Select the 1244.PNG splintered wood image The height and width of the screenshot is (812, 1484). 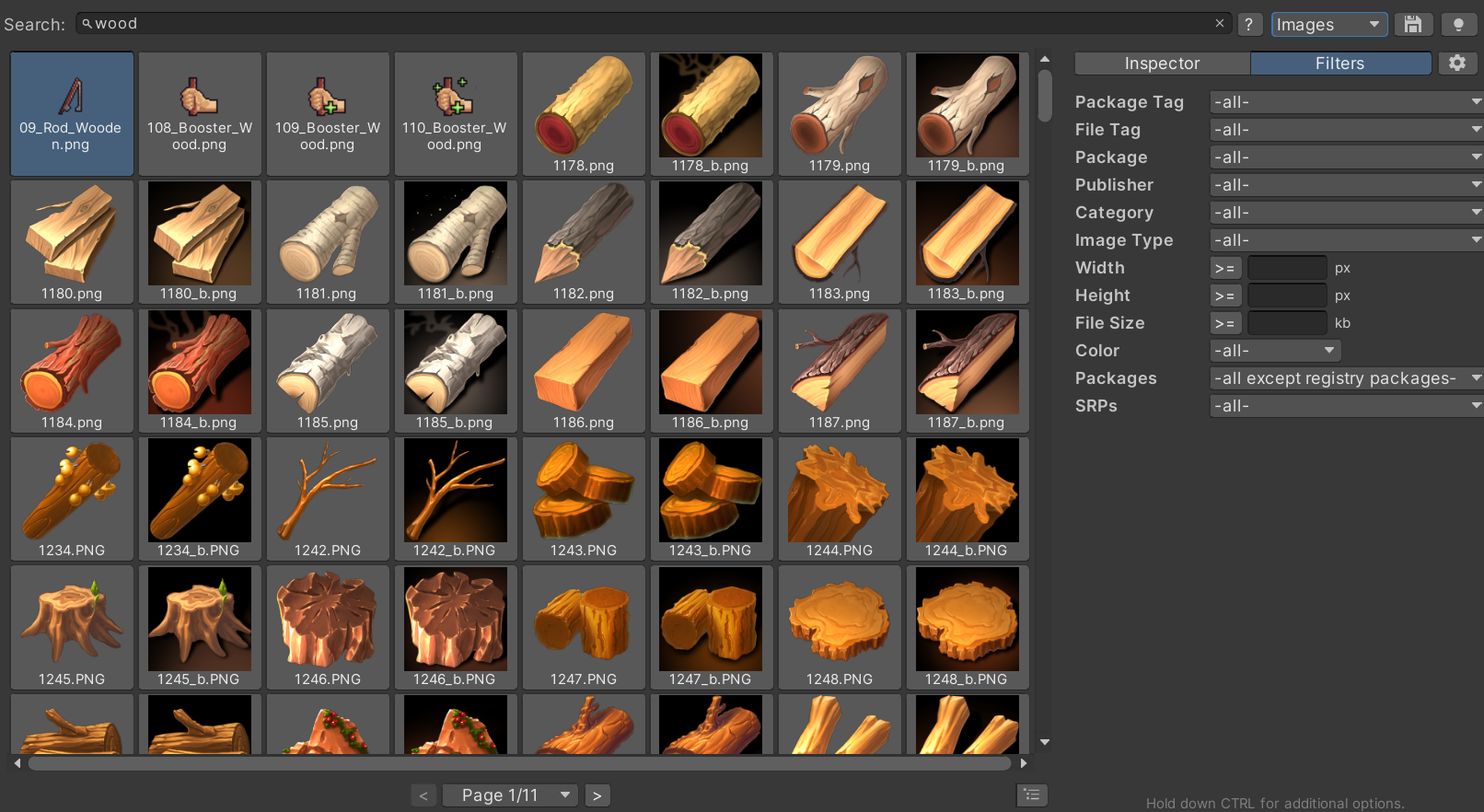pos(840,498)
